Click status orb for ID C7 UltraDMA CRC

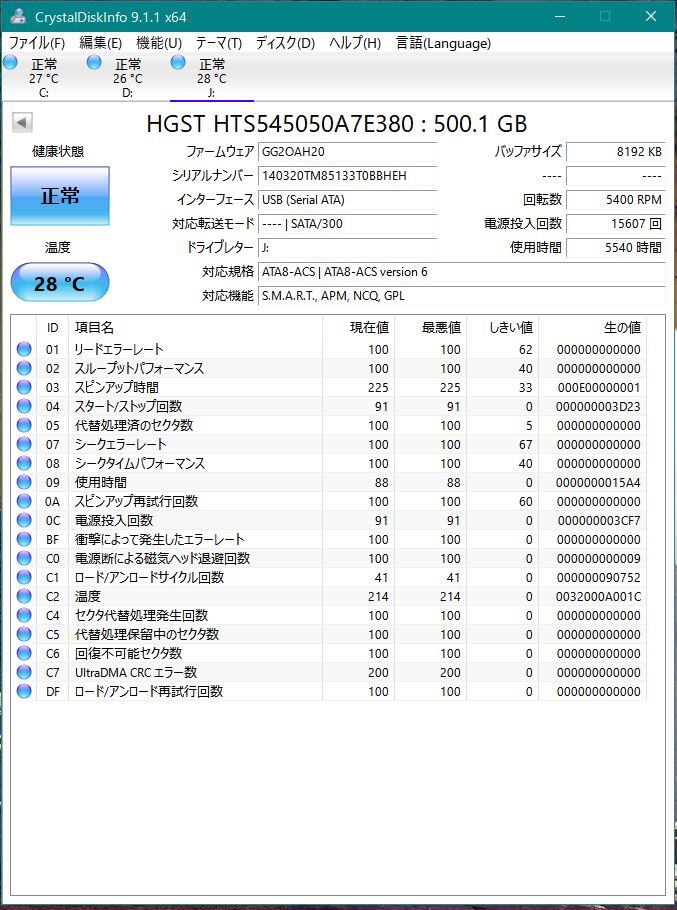[x=24, y=672]
